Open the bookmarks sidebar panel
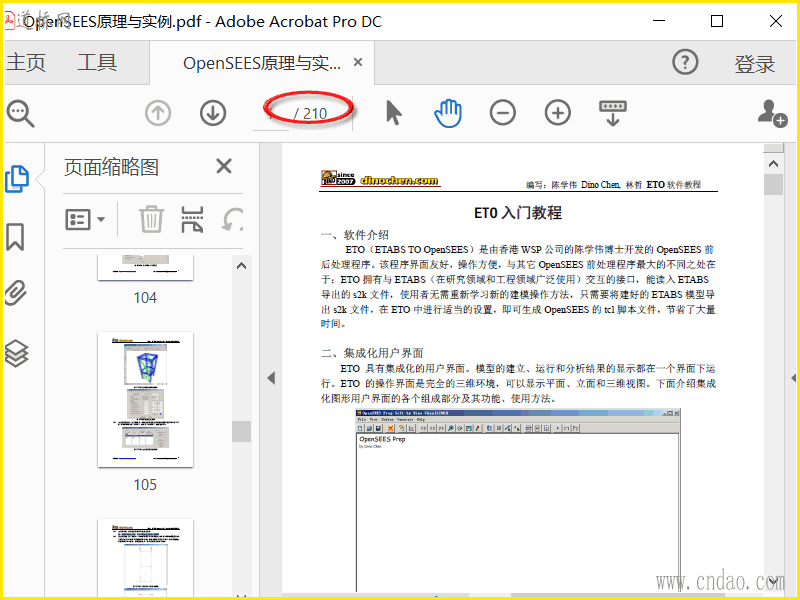This screenshot has height=600, width=800. 15,237
